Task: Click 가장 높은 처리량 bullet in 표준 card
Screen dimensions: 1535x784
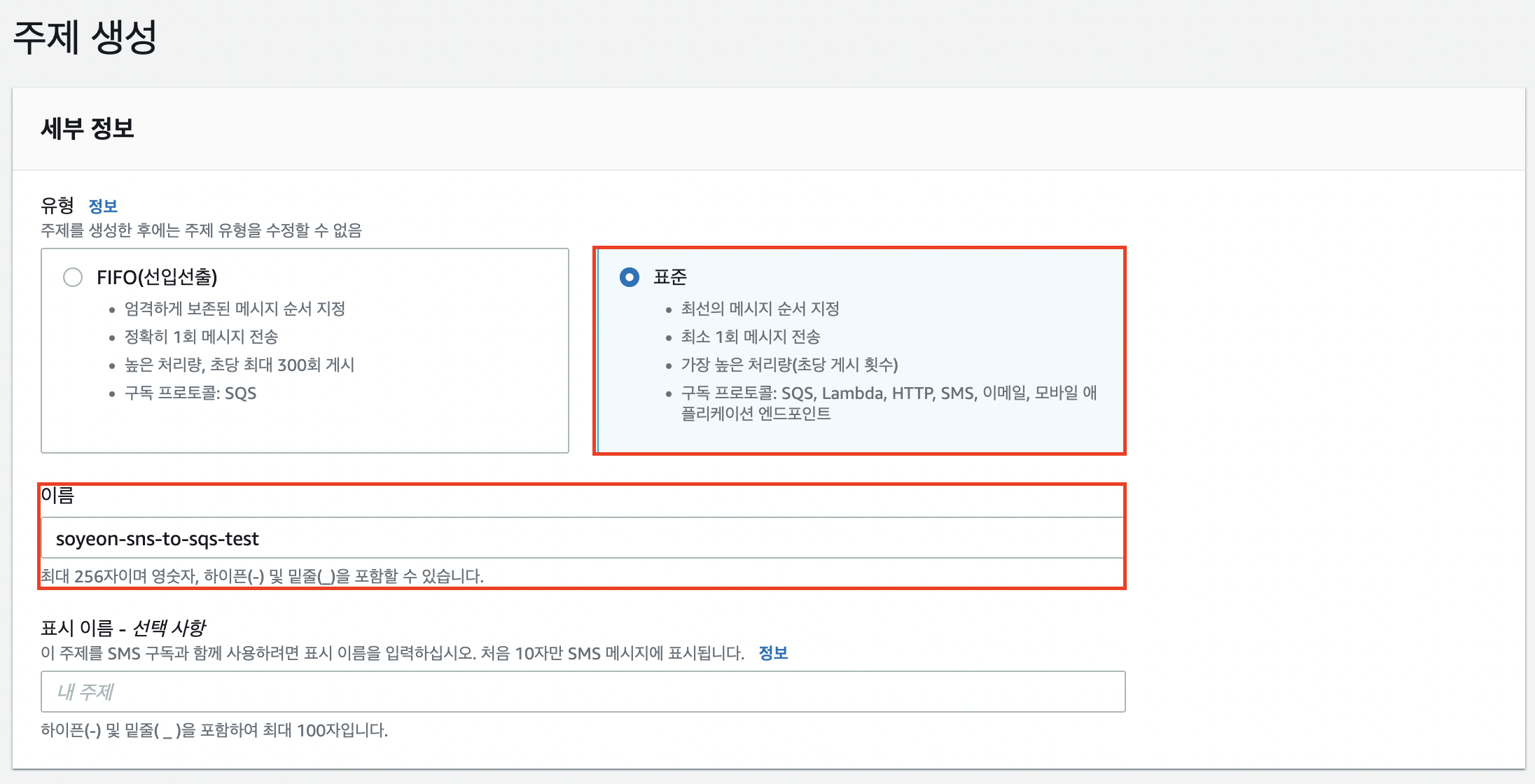Action: [x=789, y=365]
